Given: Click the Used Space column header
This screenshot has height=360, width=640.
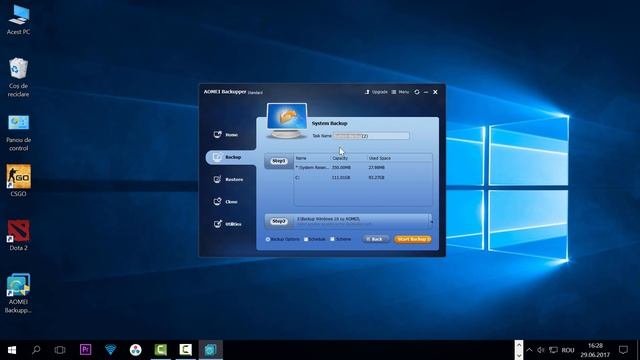Looking at the screenshot, I should click(380, 158).
